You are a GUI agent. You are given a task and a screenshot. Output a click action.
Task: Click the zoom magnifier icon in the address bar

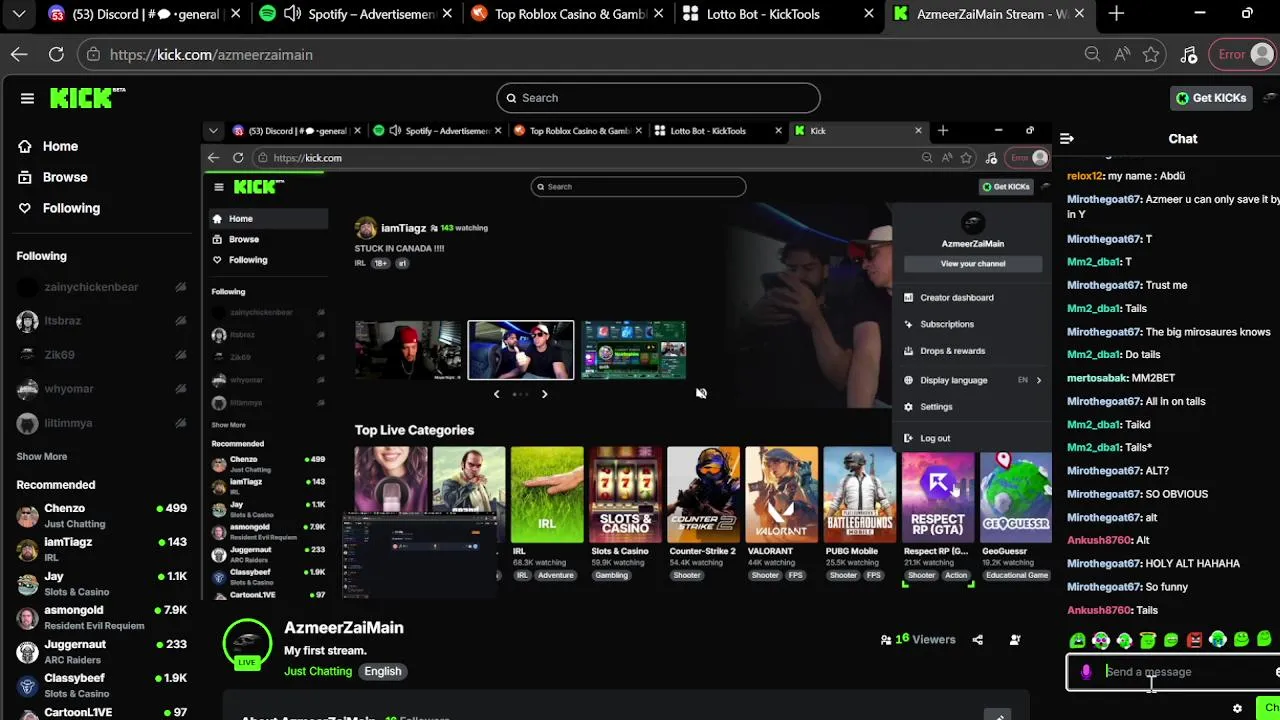(x=1092, y=55)
